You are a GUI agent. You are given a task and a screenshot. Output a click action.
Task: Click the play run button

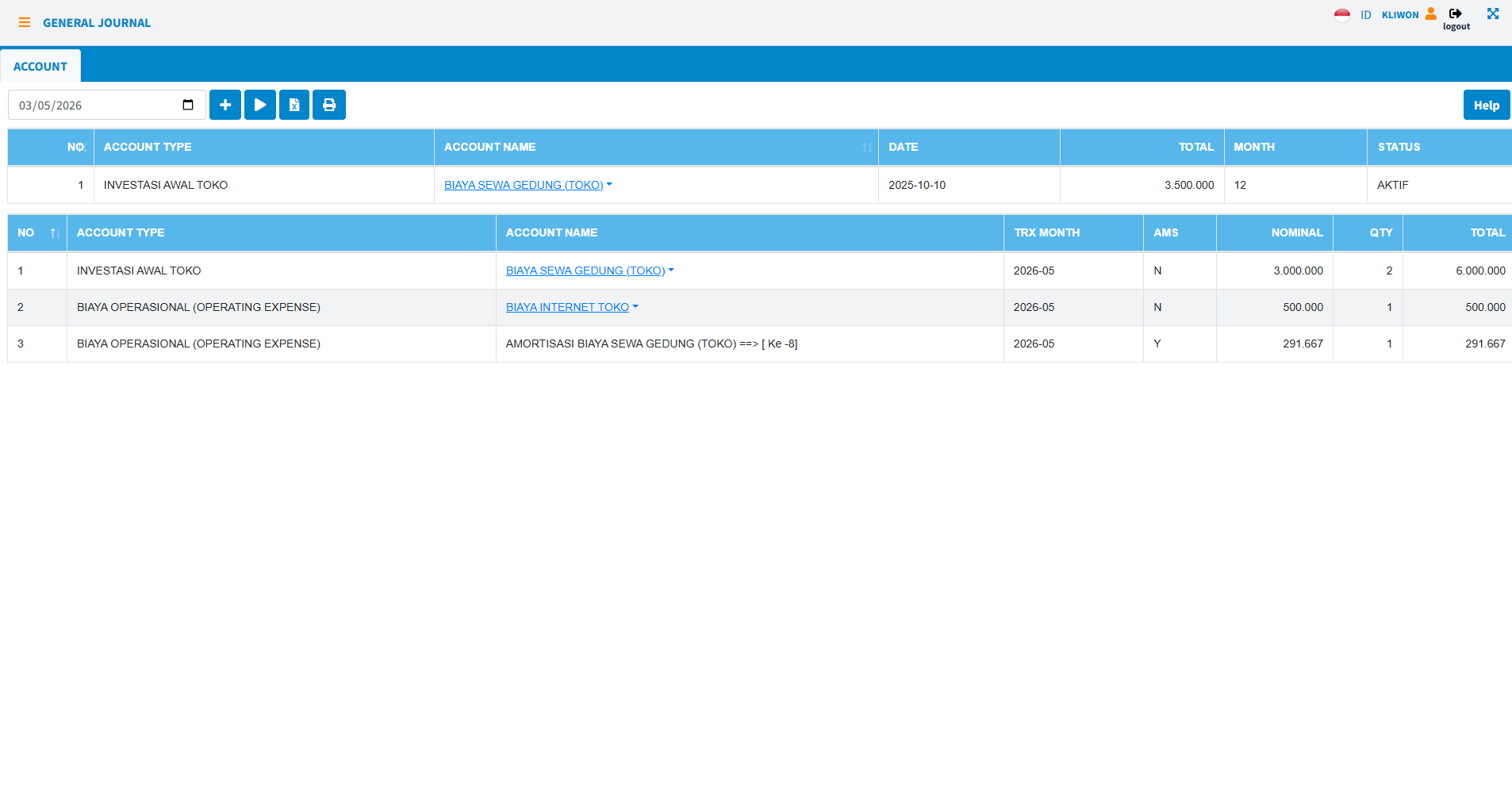tap(260, 105)
